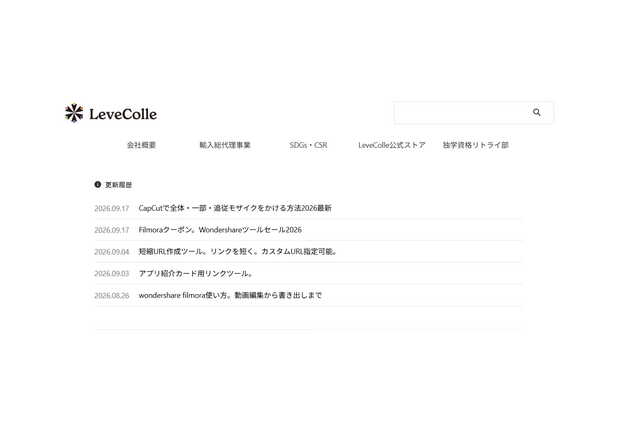The height and width of the screenshot is (426, 640).
Task: Click the info icon beside 更新履歴
Action: click(98, 184)
